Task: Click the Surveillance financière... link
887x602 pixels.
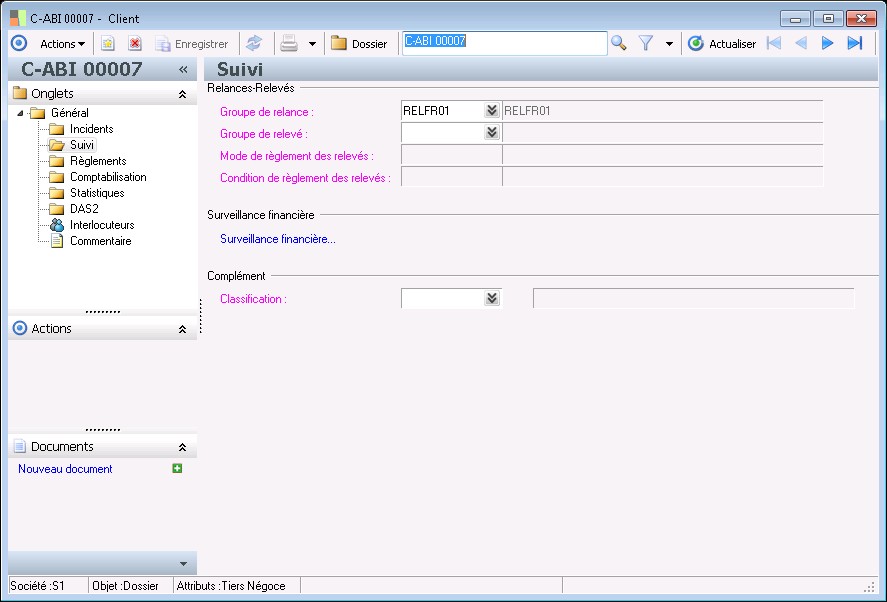Action: [278, 239]
